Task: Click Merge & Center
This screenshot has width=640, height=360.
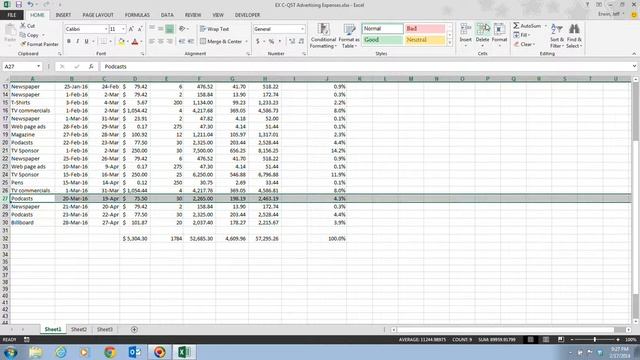Action: (221, 41)
